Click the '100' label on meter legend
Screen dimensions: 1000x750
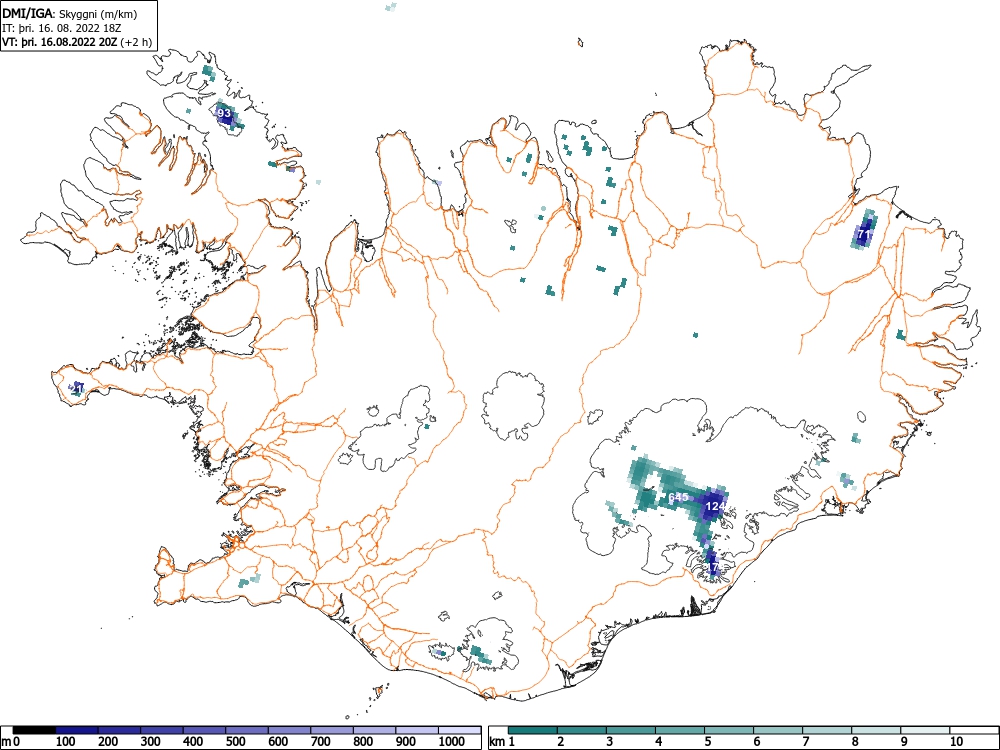click(66, 741)
